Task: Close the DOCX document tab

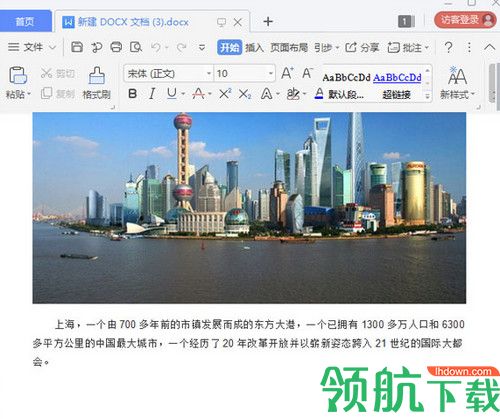Action: 238,22
